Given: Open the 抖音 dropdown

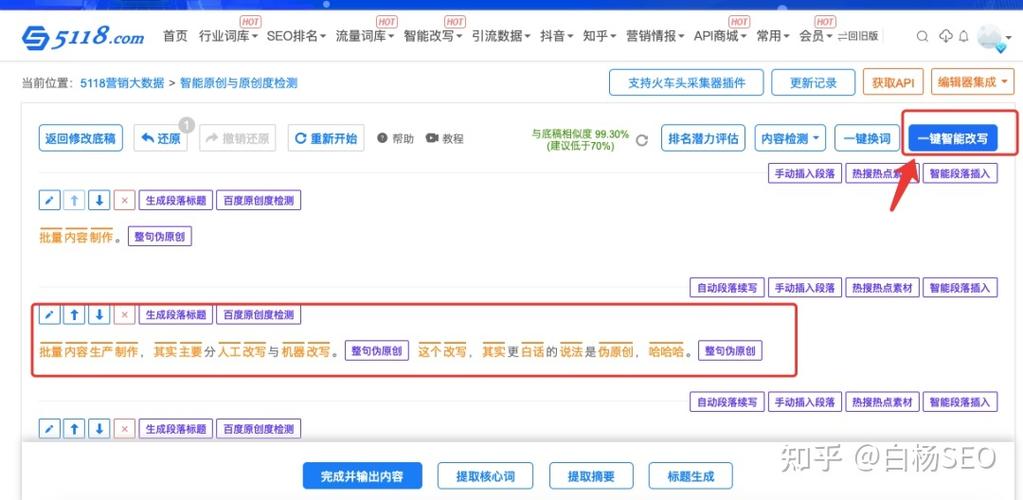Looking at the screenshot, I should (x=557, y=37).
